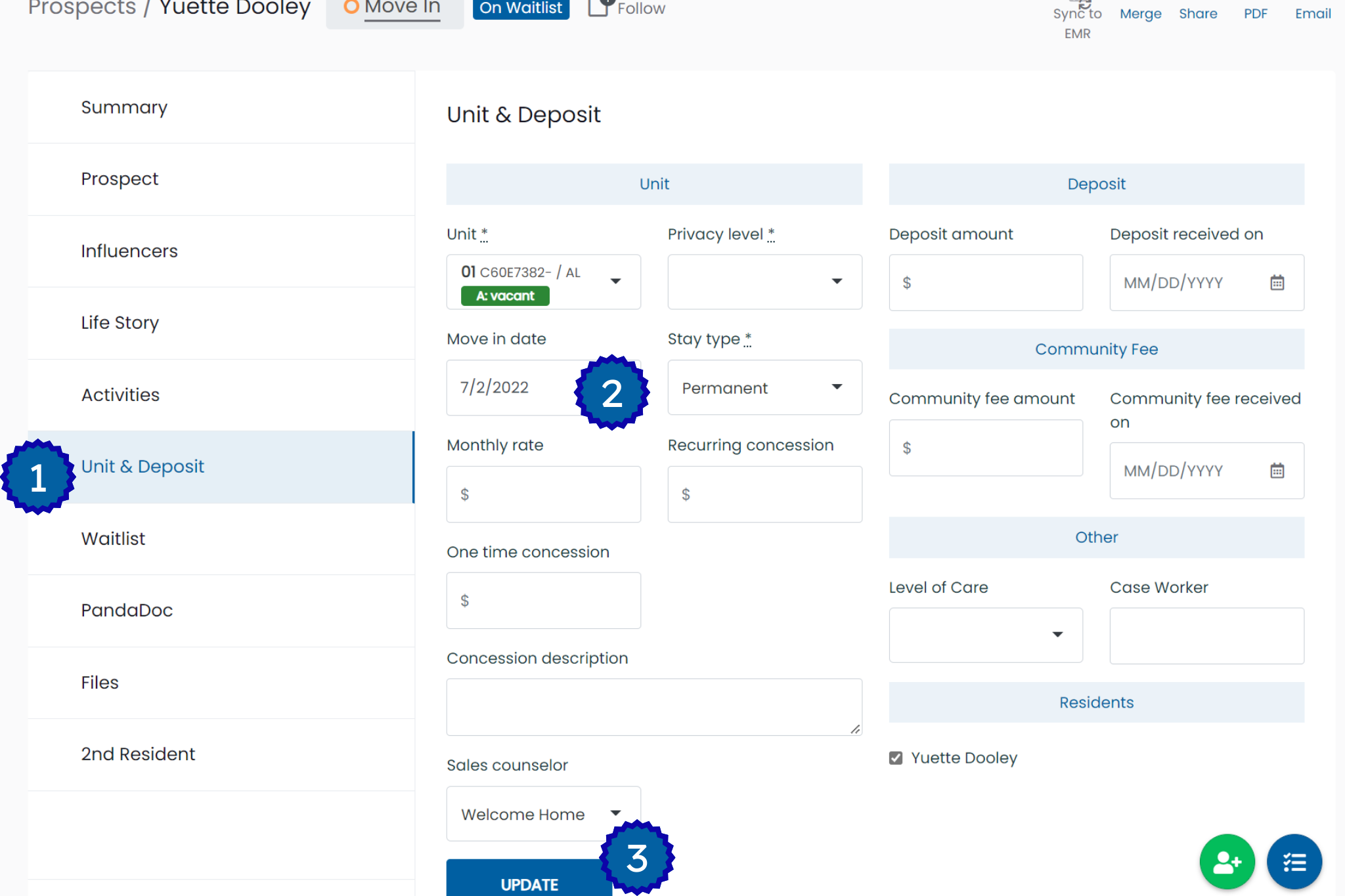Go to the Files section

221,683
